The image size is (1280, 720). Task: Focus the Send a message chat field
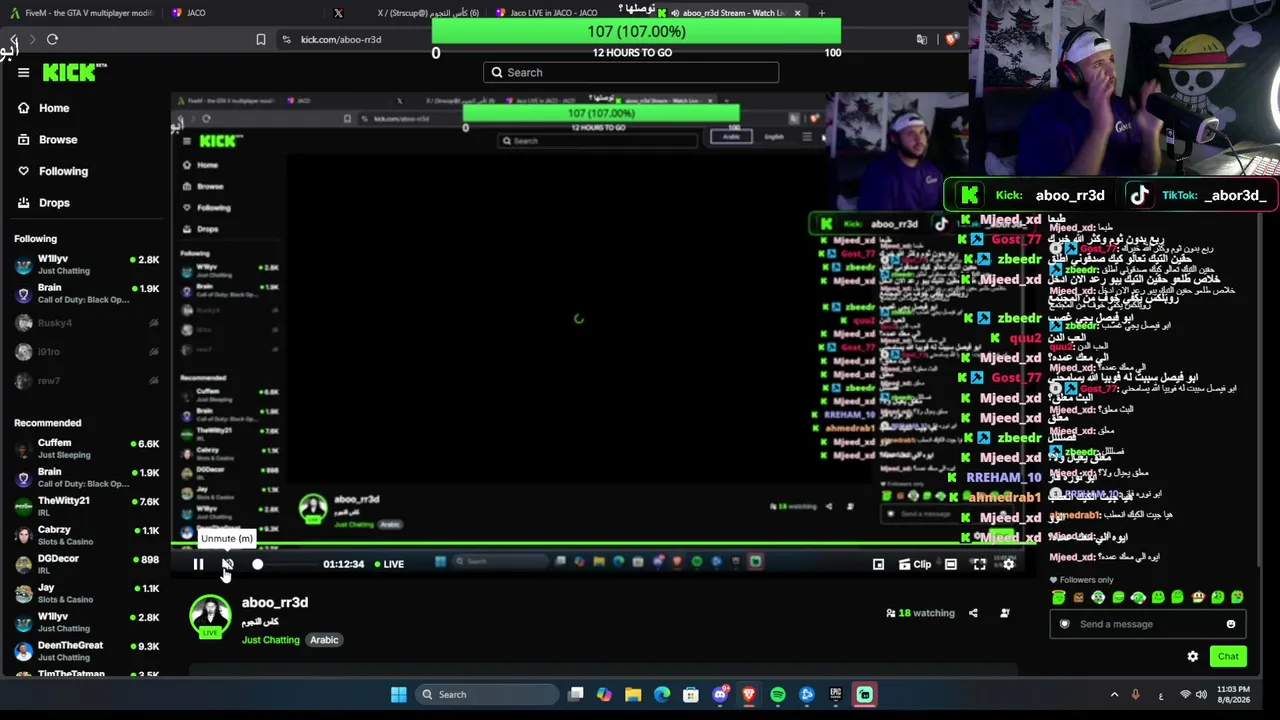[x=1146, y=624]
